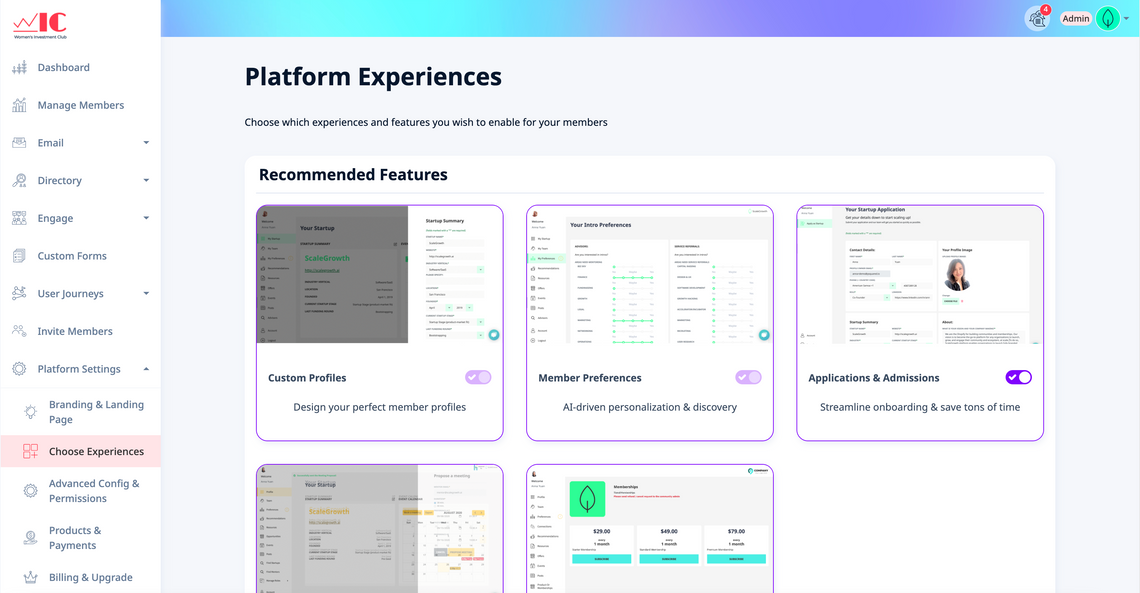Open the account dropdown arrow near avatar
Viewport: 1140px width, 593px height.
[1126, 19]
